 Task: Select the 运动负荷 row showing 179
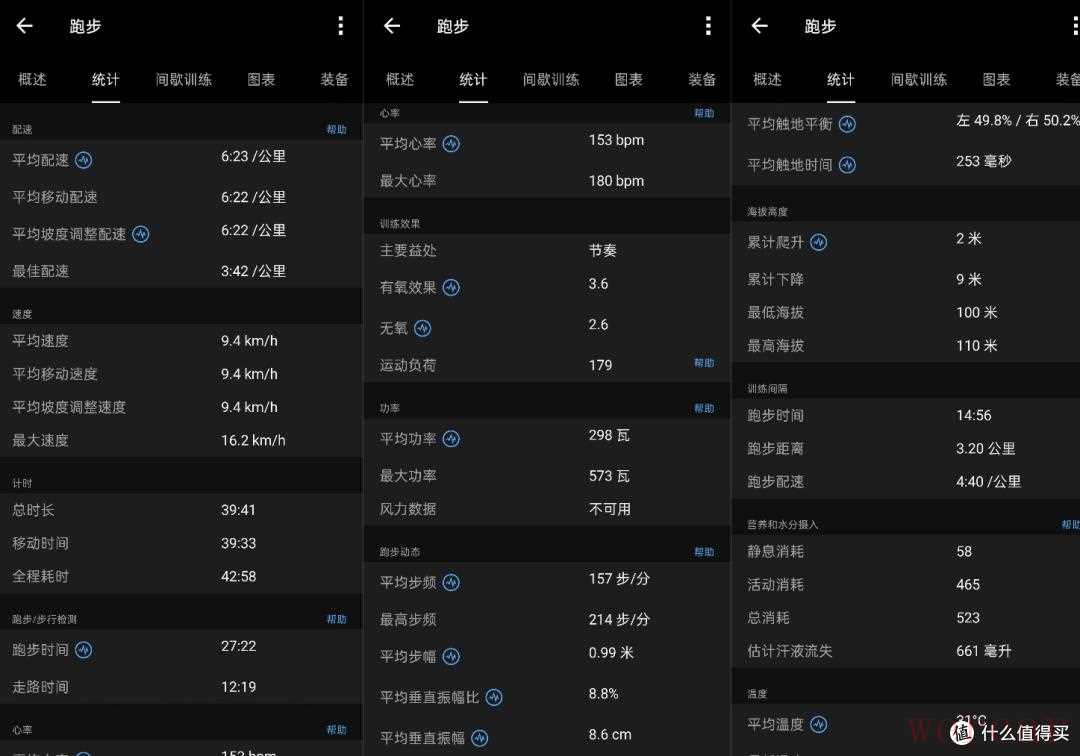point(546,365)
